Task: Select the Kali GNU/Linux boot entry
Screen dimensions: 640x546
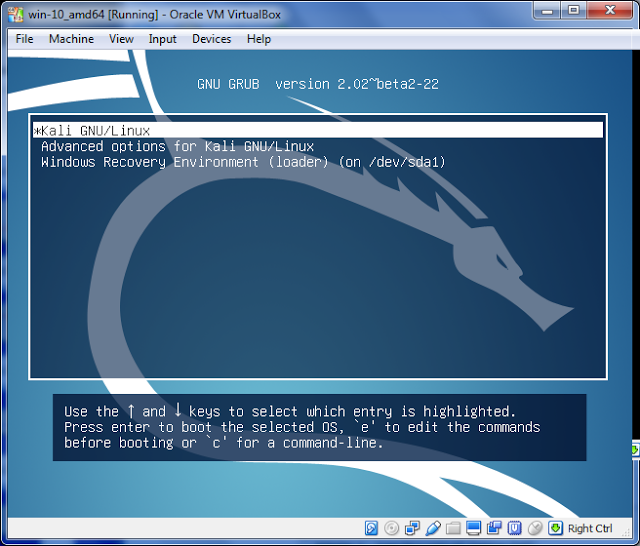Action: pyautogui.click(x=318, y=130)
